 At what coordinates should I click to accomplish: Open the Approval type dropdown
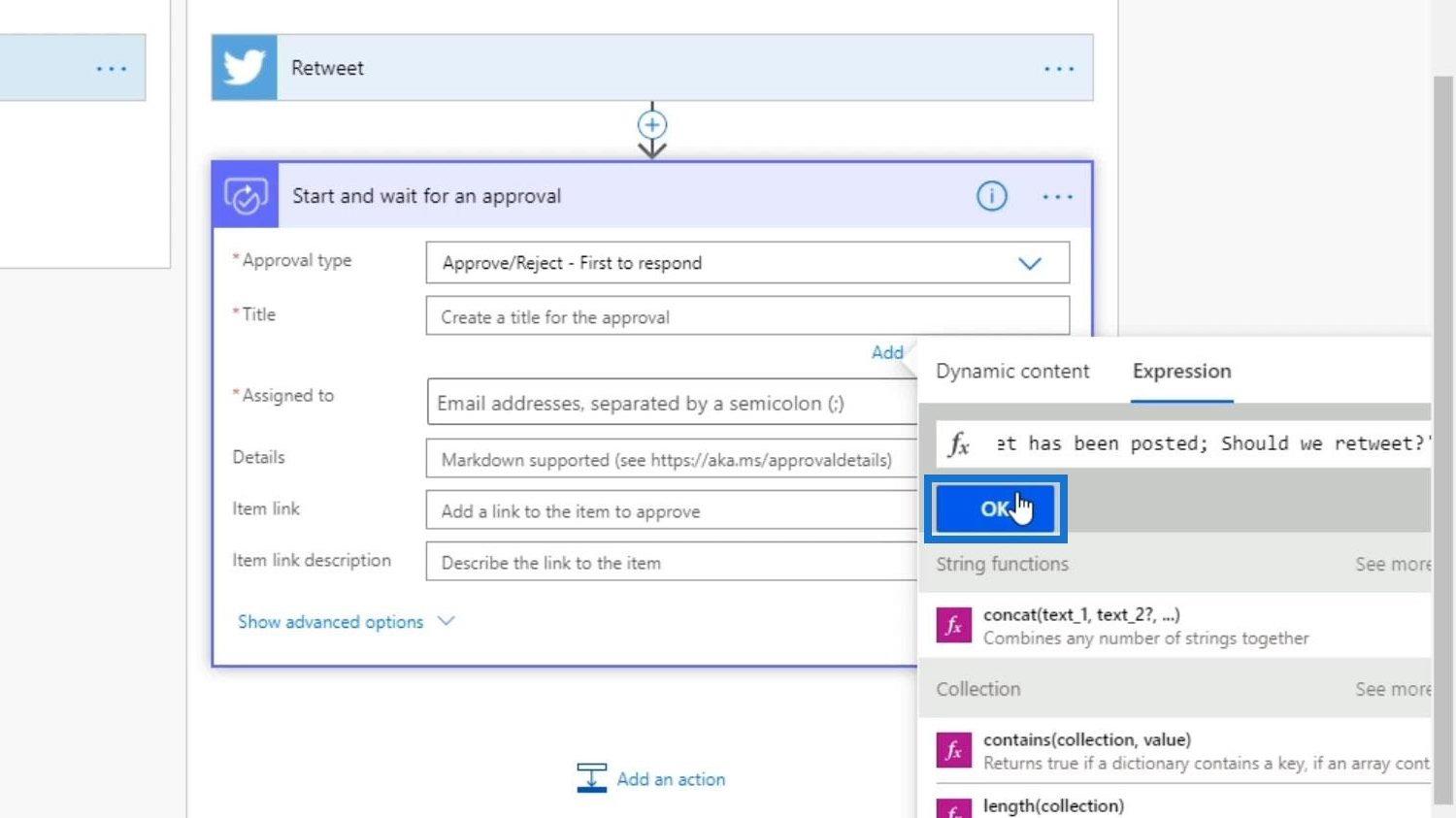pyautogui.click(x=747, y=263)
